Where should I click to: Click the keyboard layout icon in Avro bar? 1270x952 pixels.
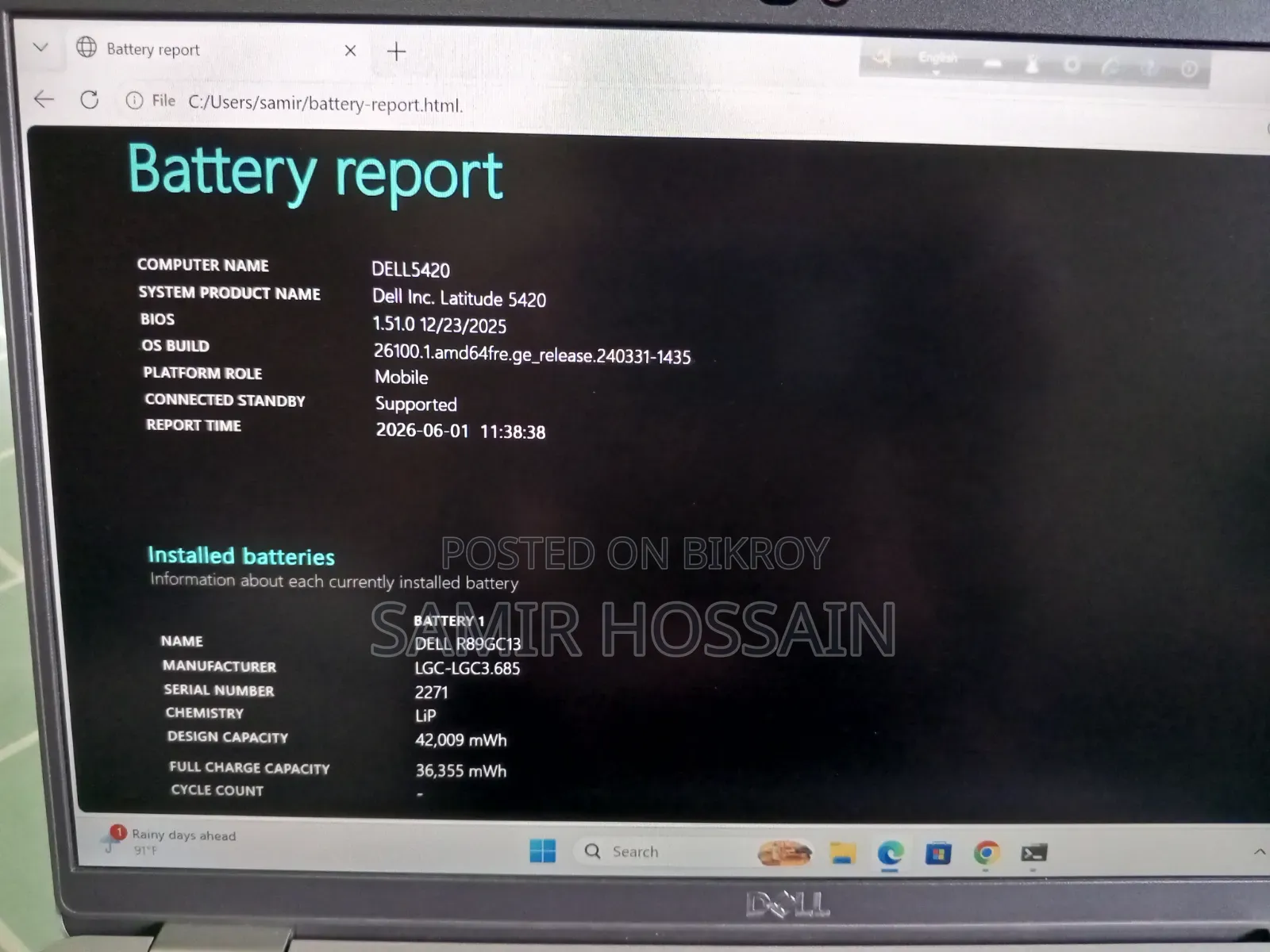pyautogui.click(x=993, y=64)
